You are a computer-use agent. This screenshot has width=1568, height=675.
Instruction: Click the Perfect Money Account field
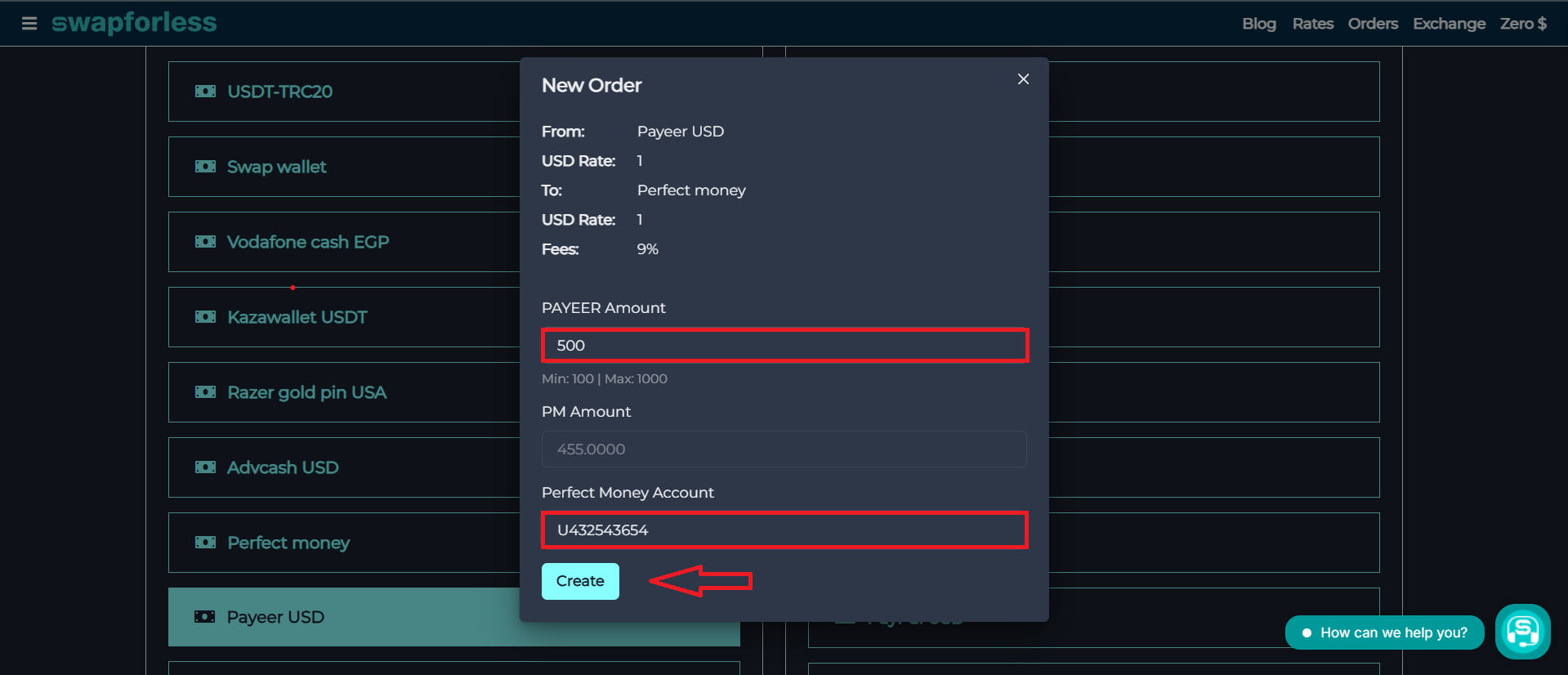(784, 530)
